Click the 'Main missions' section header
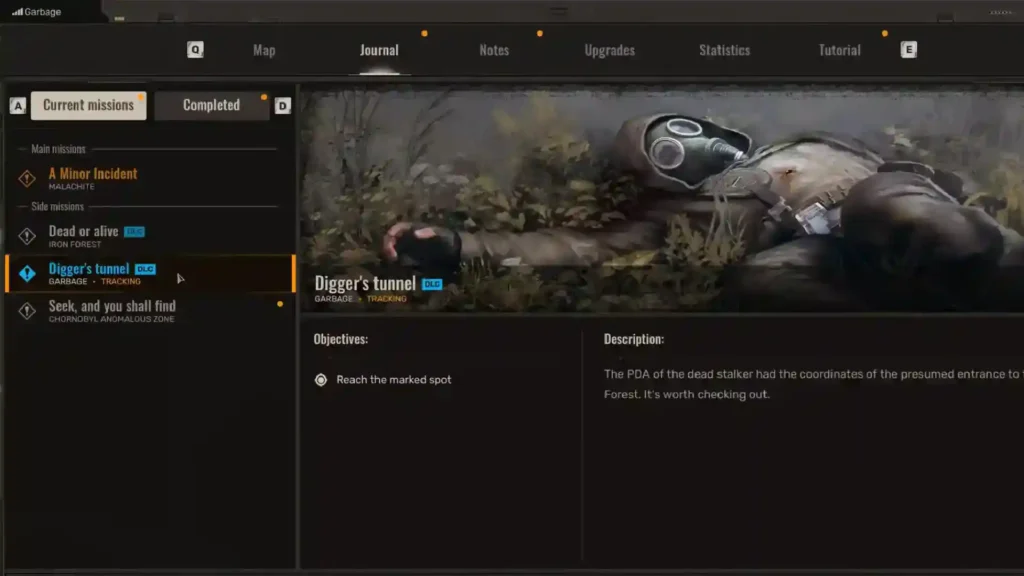 tap(58, 150)
